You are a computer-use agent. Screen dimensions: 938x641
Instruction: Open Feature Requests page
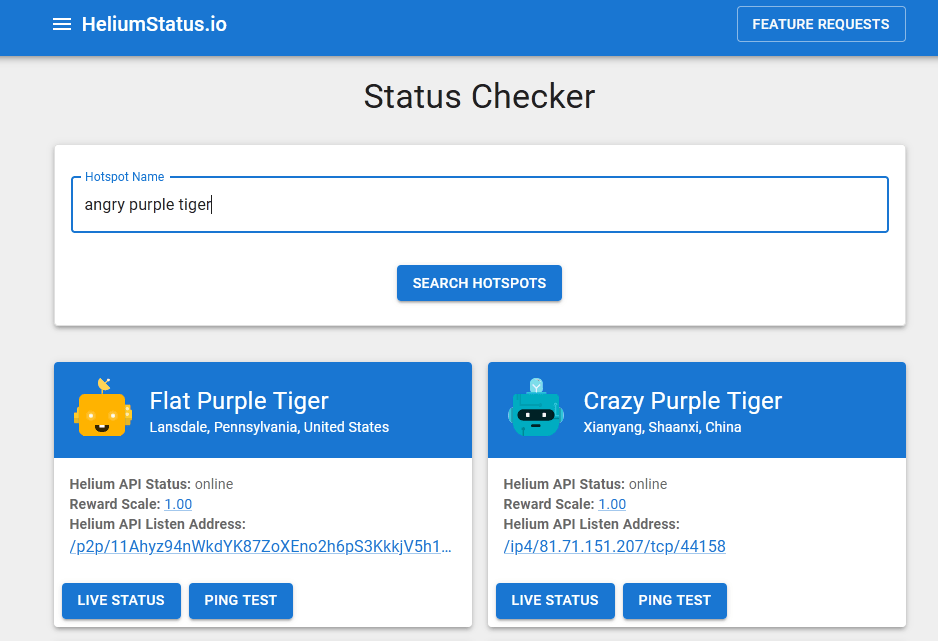pos(821,24)
